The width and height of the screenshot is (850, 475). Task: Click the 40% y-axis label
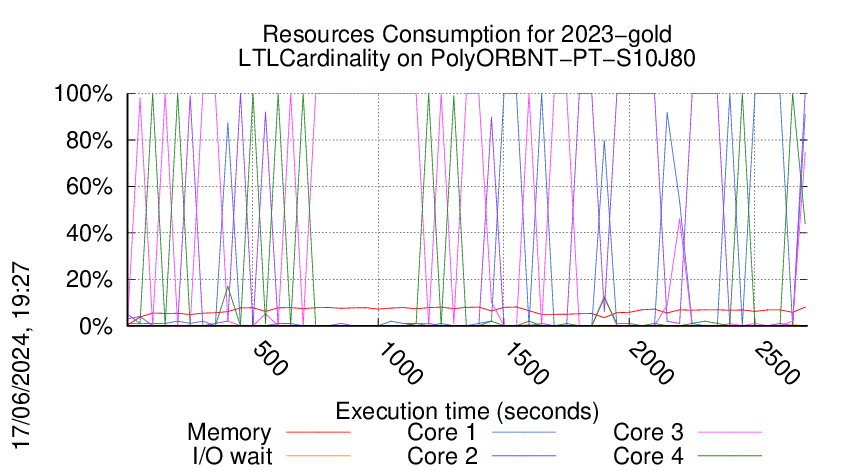89,234
